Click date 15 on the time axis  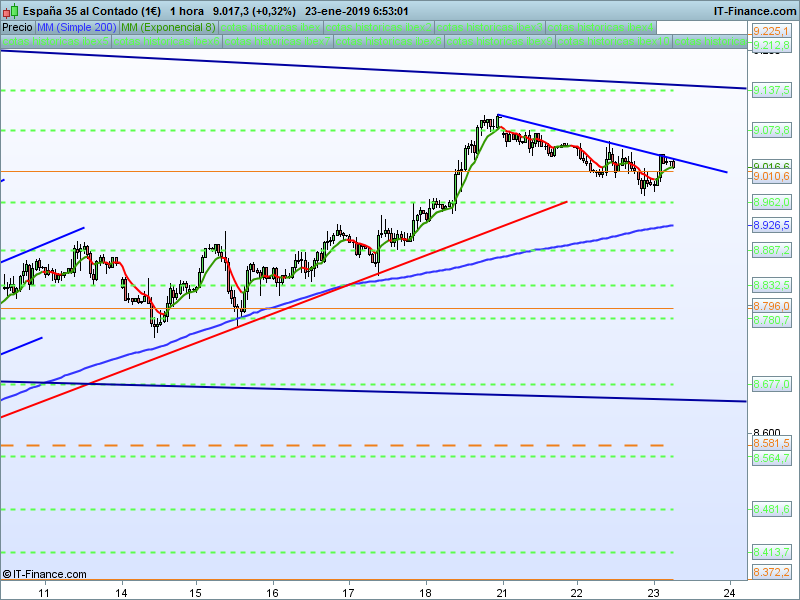195,593
